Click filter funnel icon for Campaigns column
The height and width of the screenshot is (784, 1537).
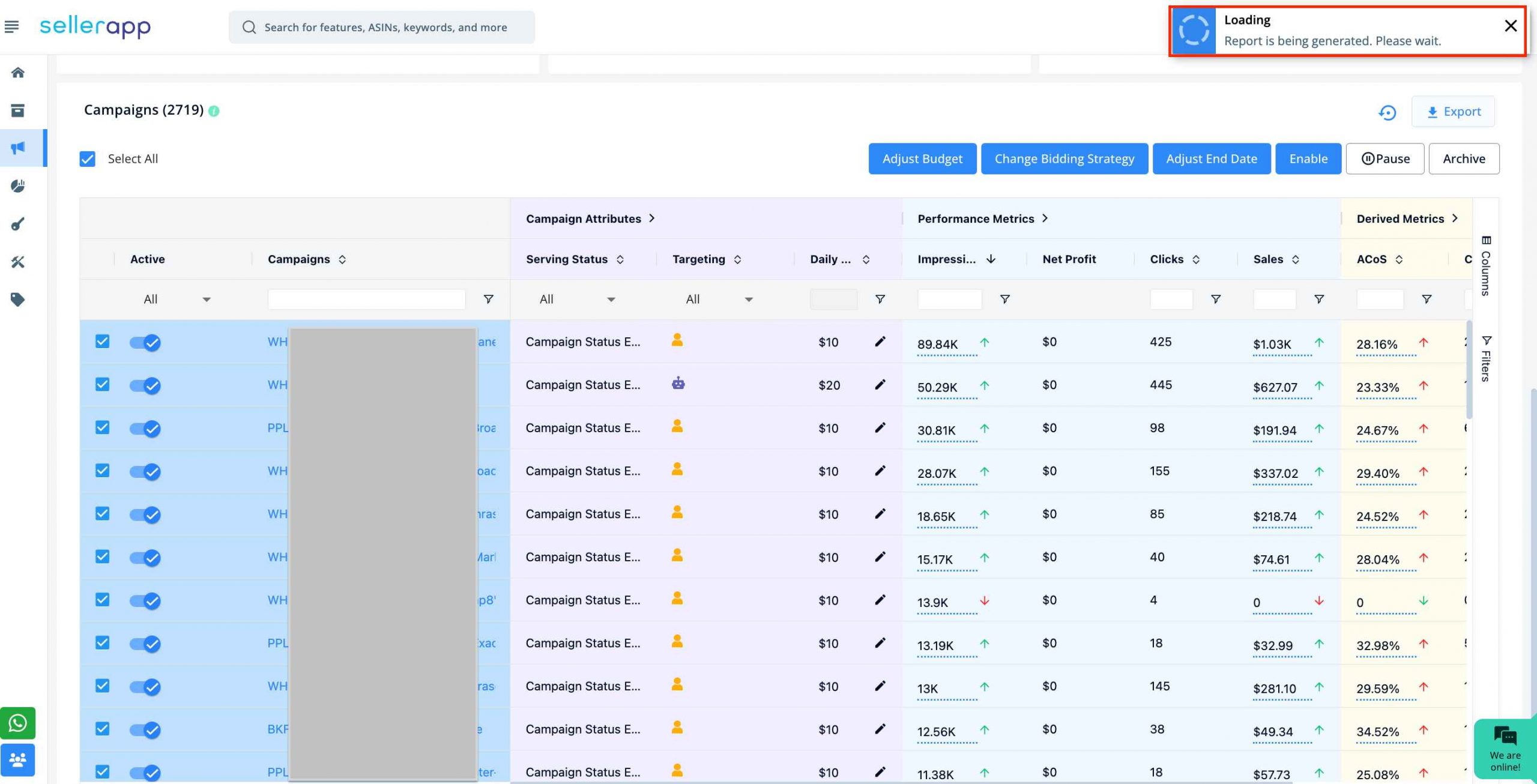(x=489, y=299)
